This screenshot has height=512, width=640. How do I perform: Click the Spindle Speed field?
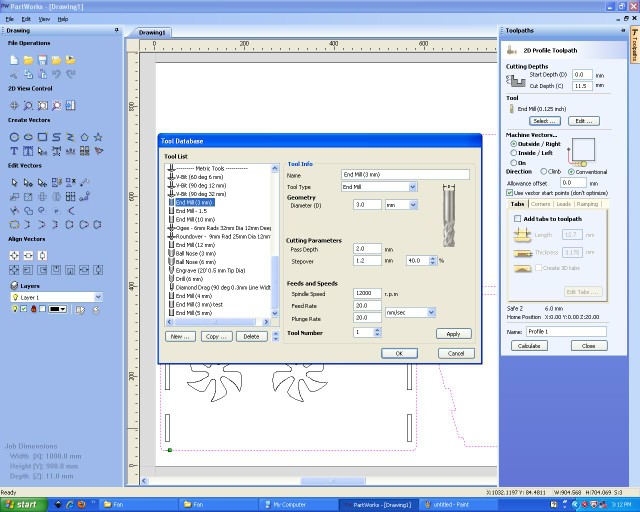pos(367,293)
